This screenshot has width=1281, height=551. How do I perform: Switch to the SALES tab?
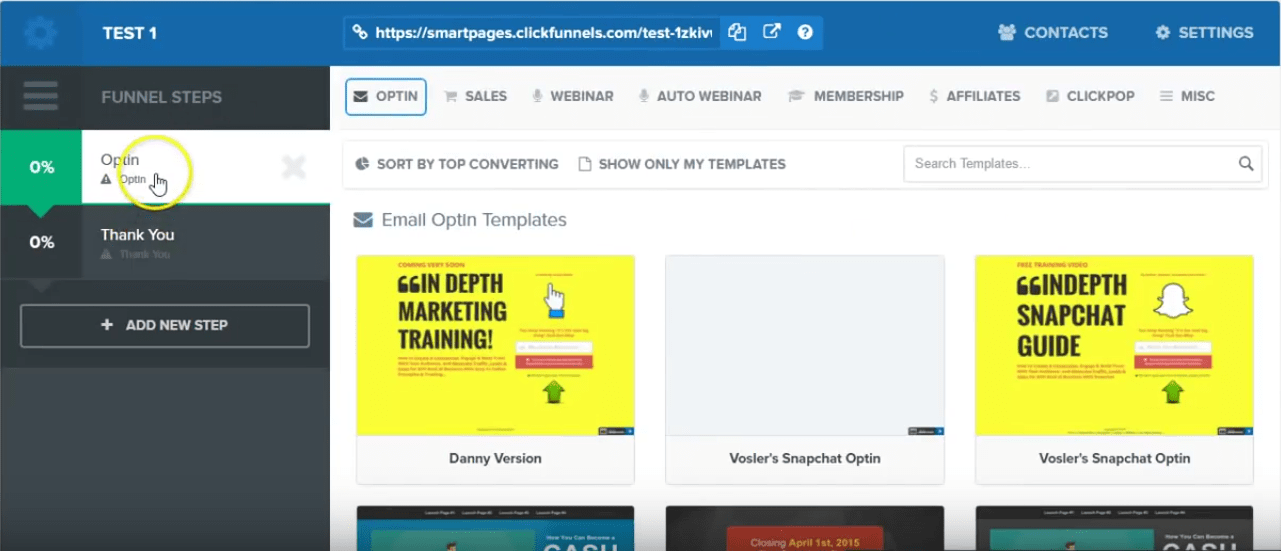pyautogui.click(x=476, y=97)
